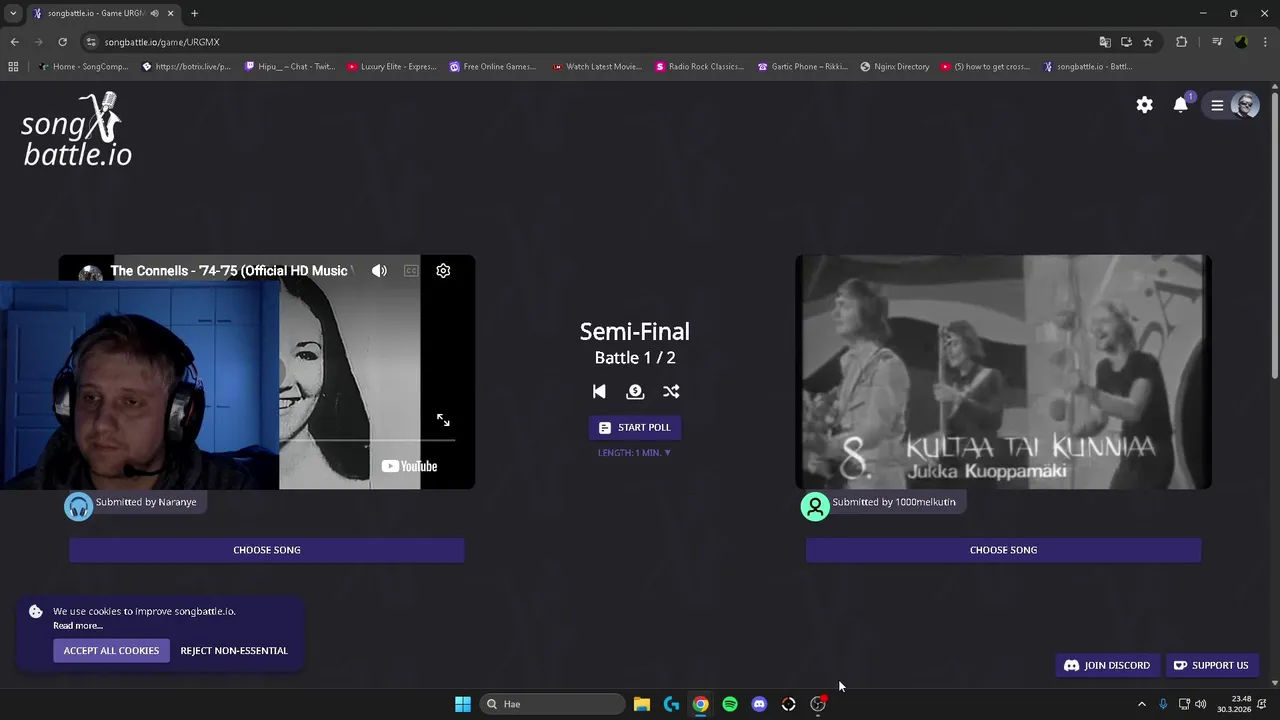
Task: Toggle captions on The Connells video
Action: 411,271
